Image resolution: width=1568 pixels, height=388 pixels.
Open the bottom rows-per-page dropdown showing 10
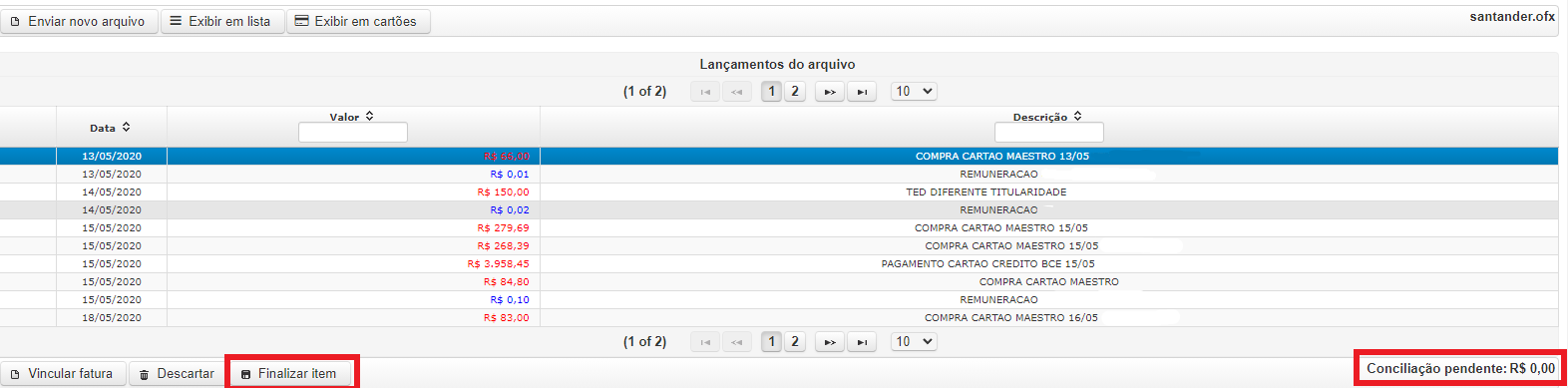[x=914, y=341]
